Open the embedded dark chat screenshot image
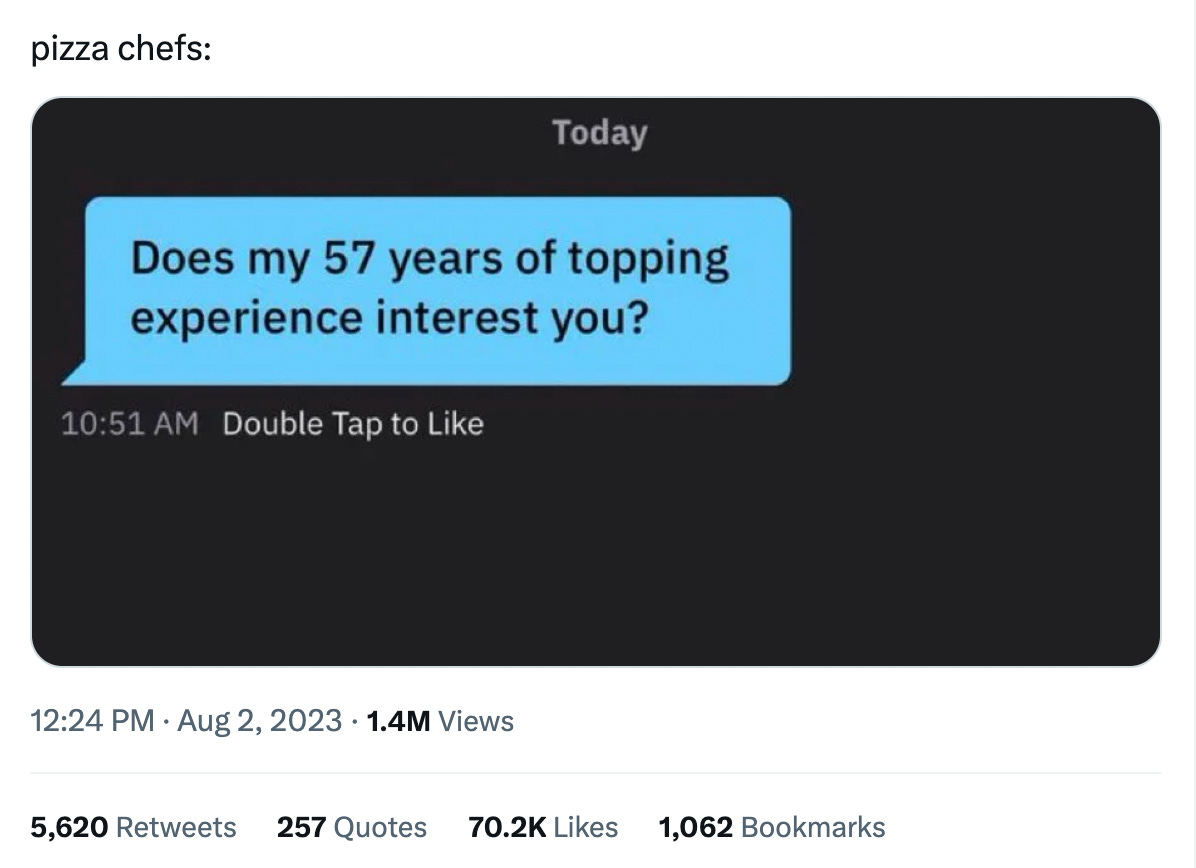The height and width of the screenshot is (868, 1196). coord(596,381)
